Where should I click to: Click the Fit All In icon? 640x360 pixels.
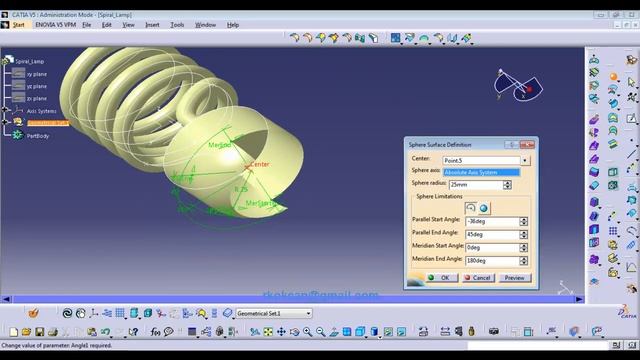pos(268,332)
